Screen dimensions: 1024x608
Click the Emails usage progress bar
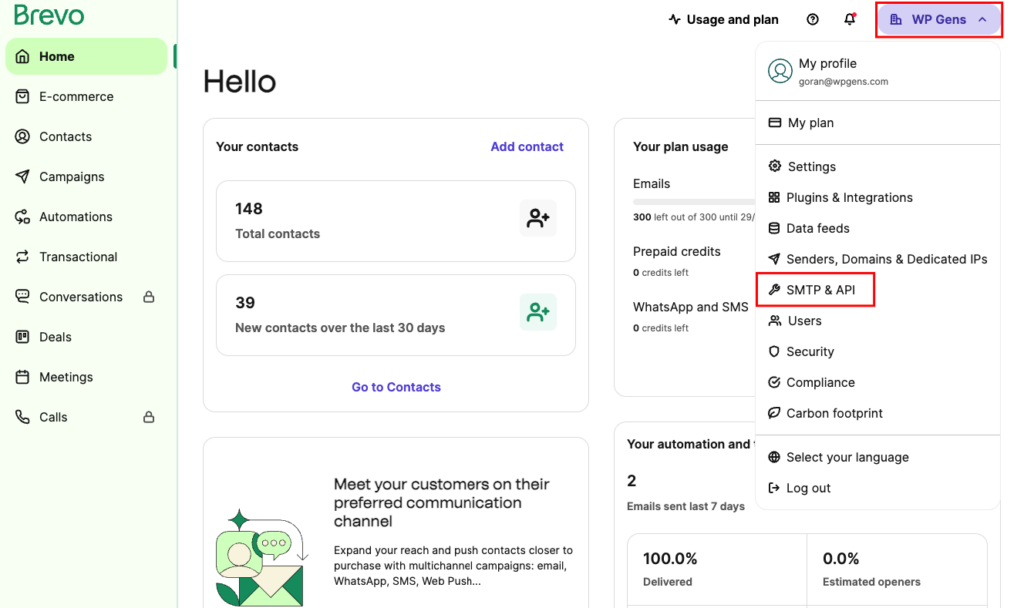[x=693, y=202]
